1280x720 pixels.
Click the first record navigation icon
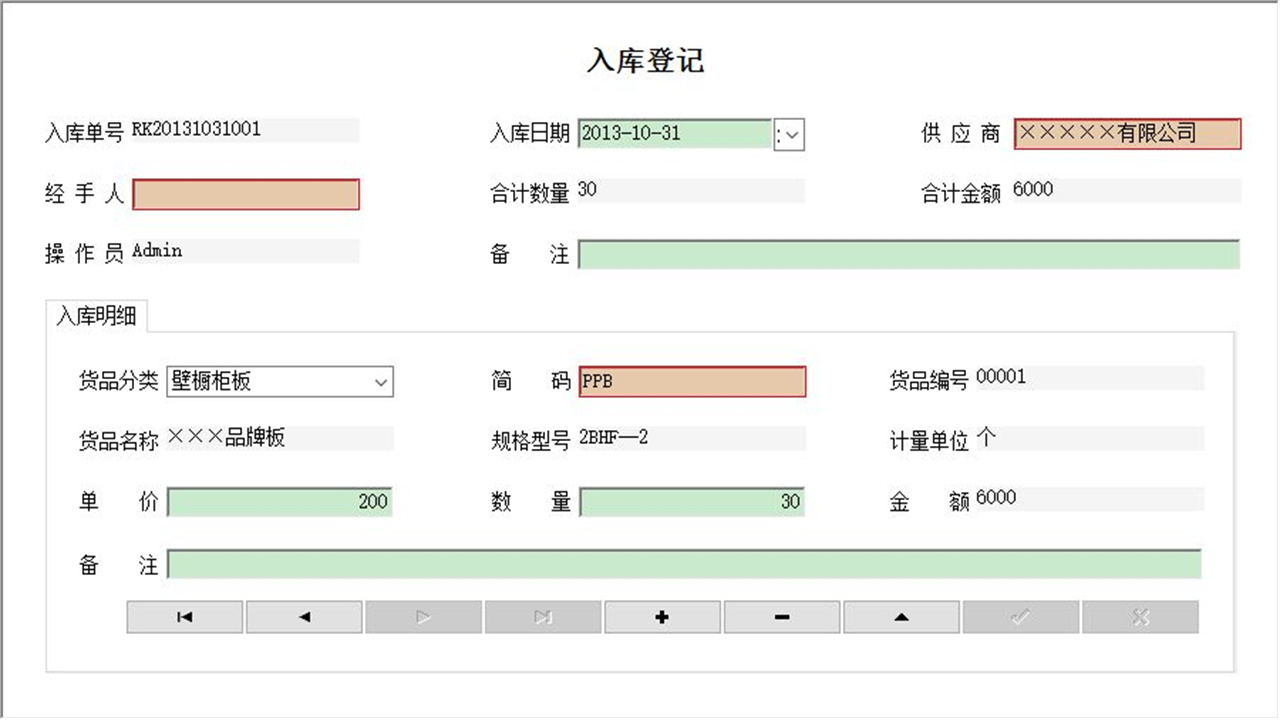pyautogui.click(x=184, y=617)
